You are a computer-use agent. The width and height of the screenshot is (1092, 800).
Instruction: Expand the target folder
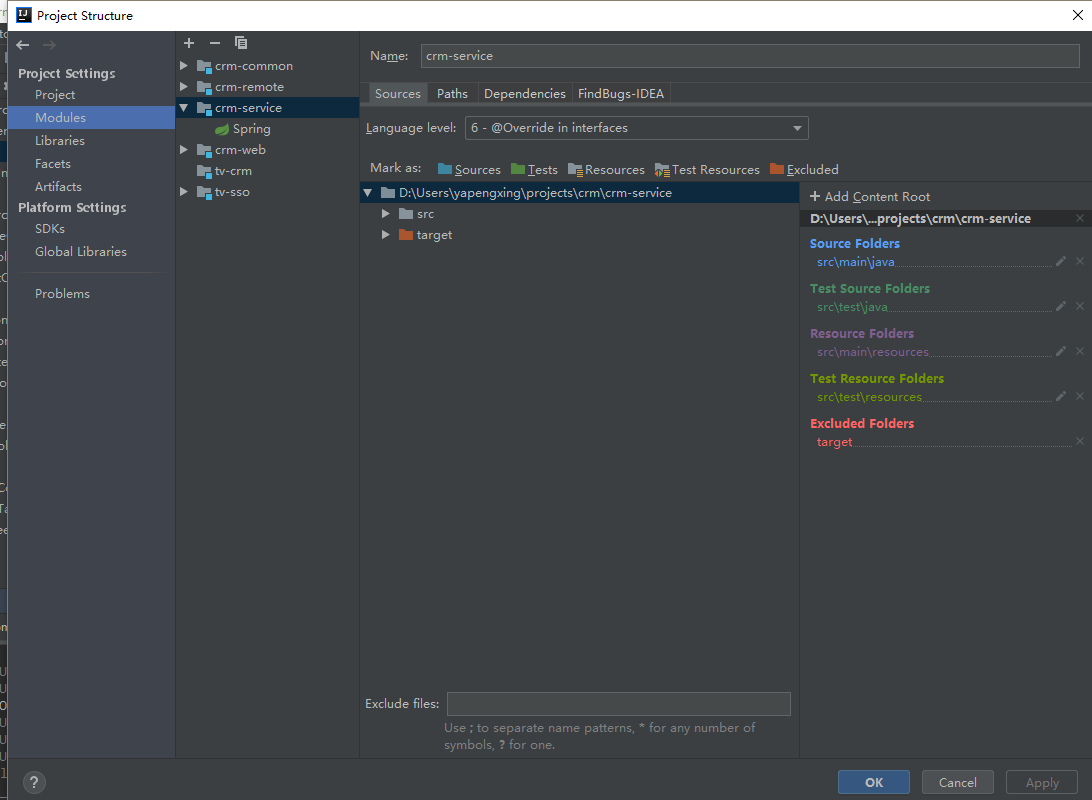385,235
